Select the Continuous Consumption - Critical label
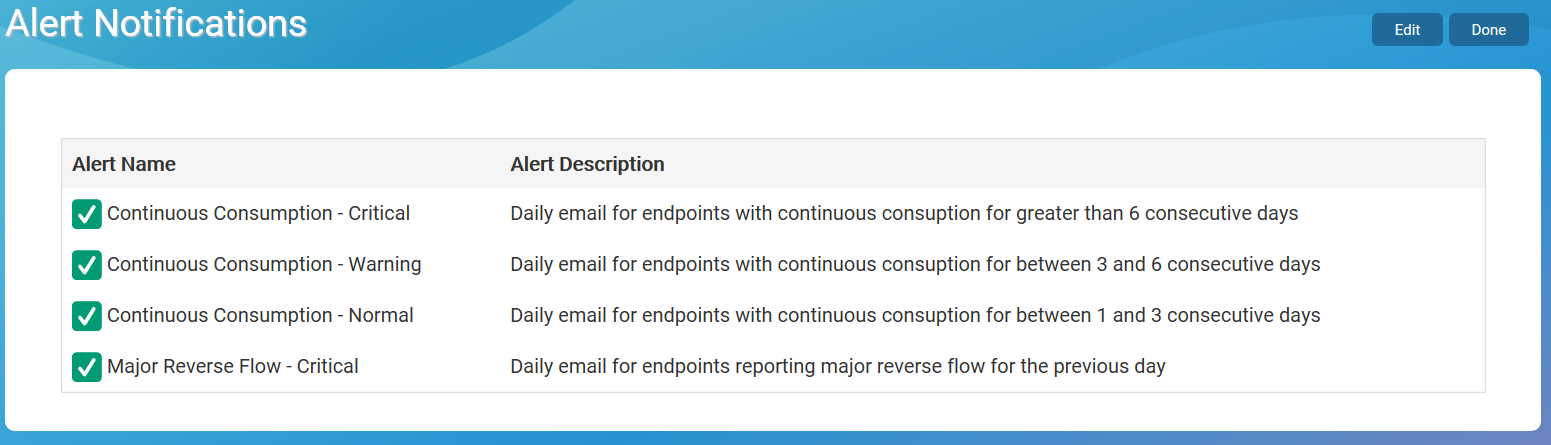Image resolution: width=1551 pixels, height=445 pixels. click(258, 213)
